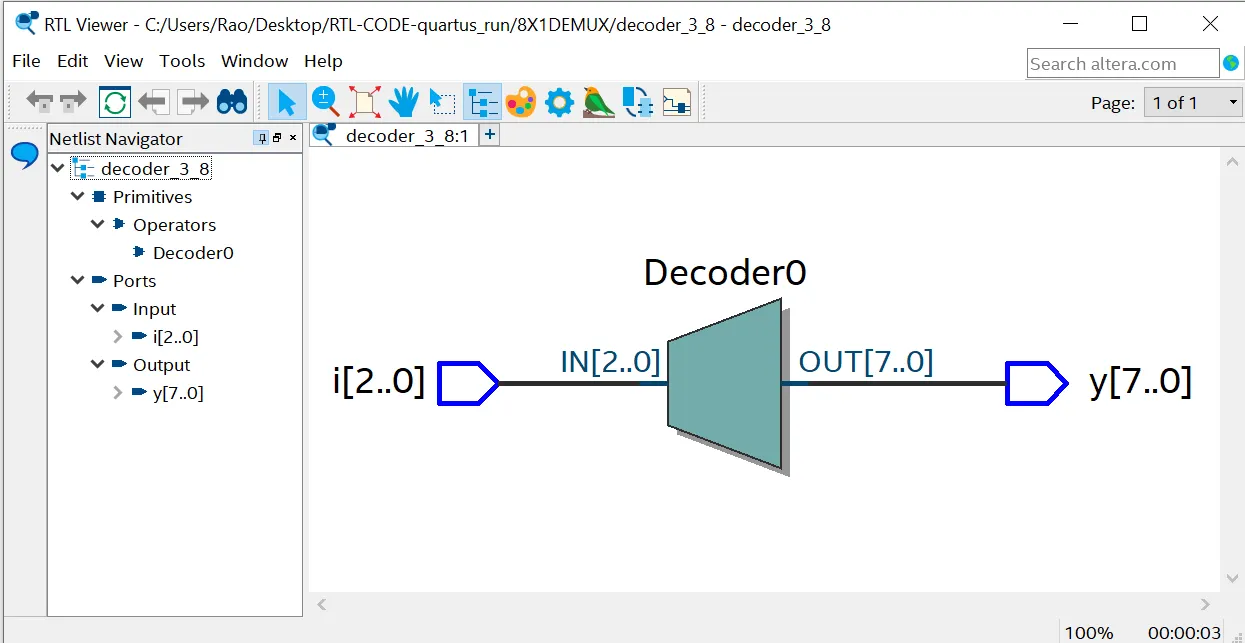Viewport: 1245px width, 643px height.
Task: Toggle the Netlist Navigator panel icon
Action: pyautogui.click(x=482, y=101)
